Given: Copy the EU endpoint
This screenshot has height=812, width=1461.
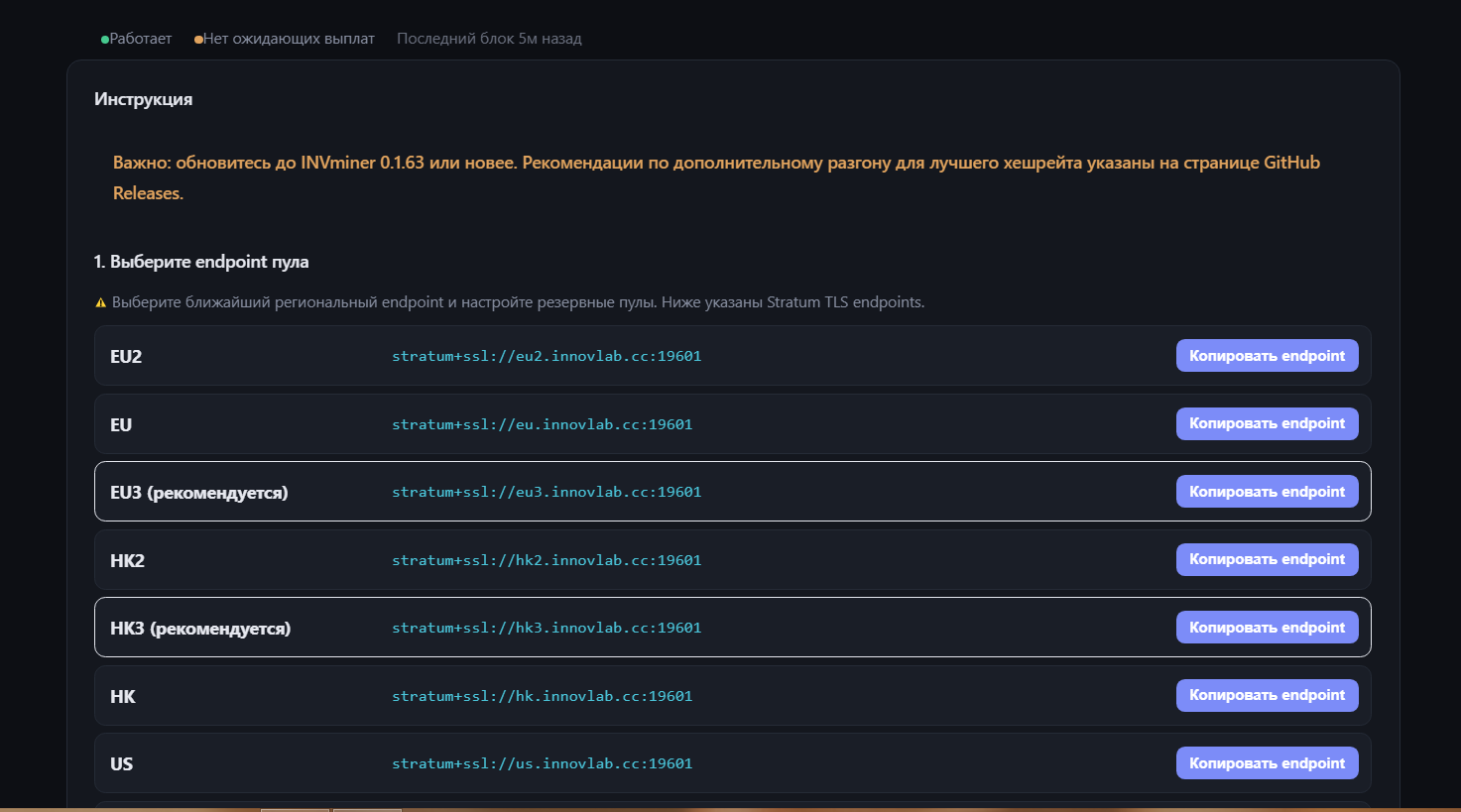Looking at the screenshot, I should 1267,423.
